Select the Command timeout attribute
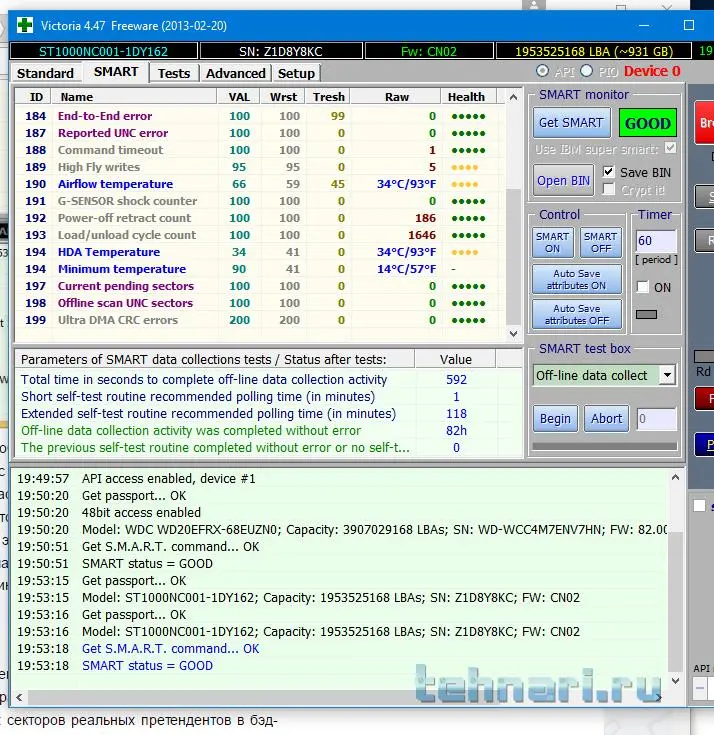 coord(260,150)
